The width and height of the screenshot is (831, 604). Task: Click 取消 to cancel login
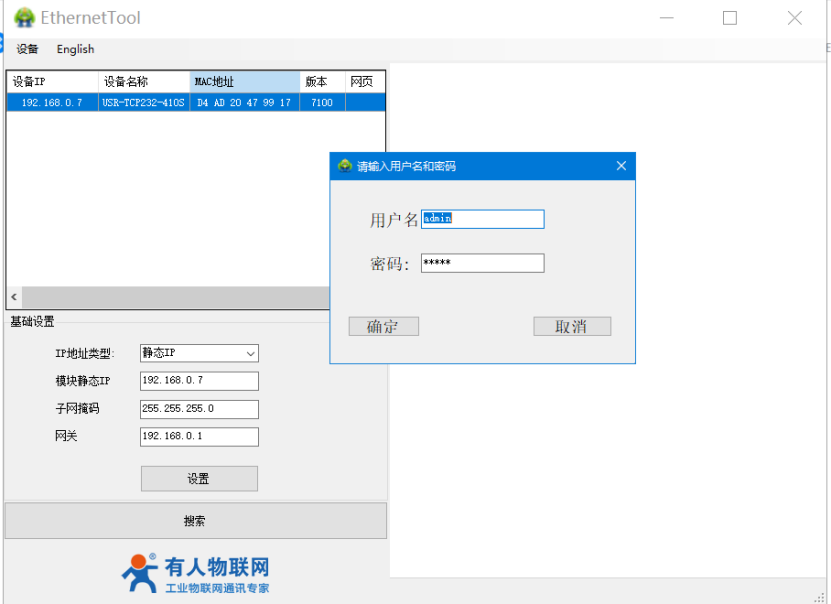click(x=571, y=327)
